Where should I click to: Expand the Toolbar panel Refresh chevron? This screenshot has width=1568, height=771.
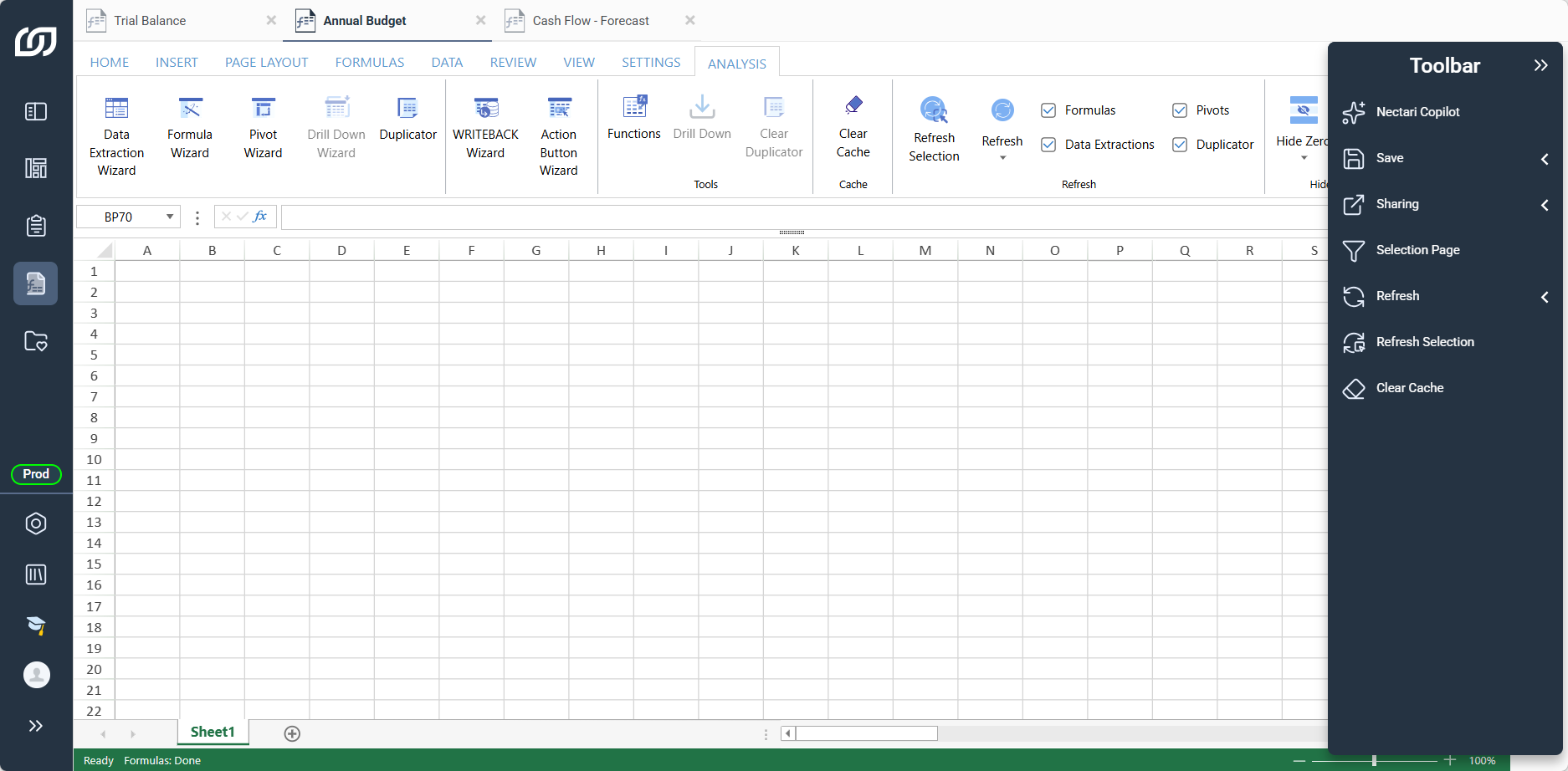[x=1545, y=297]
